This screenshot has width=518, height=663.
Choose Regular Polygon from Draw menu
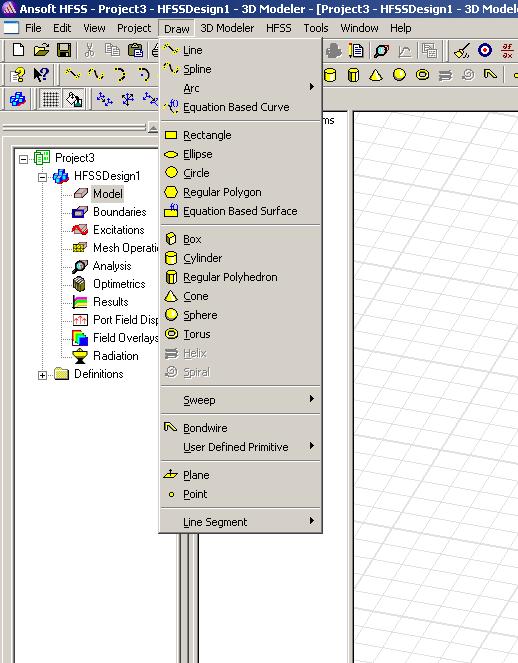240,192
